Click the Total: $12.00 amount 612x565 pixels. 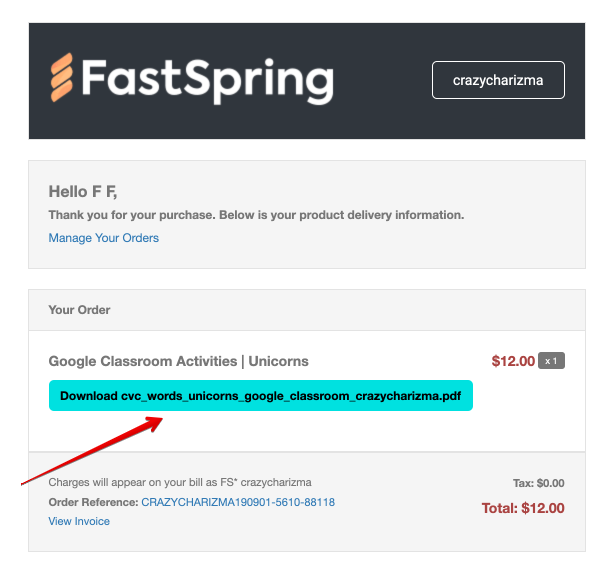523,508
